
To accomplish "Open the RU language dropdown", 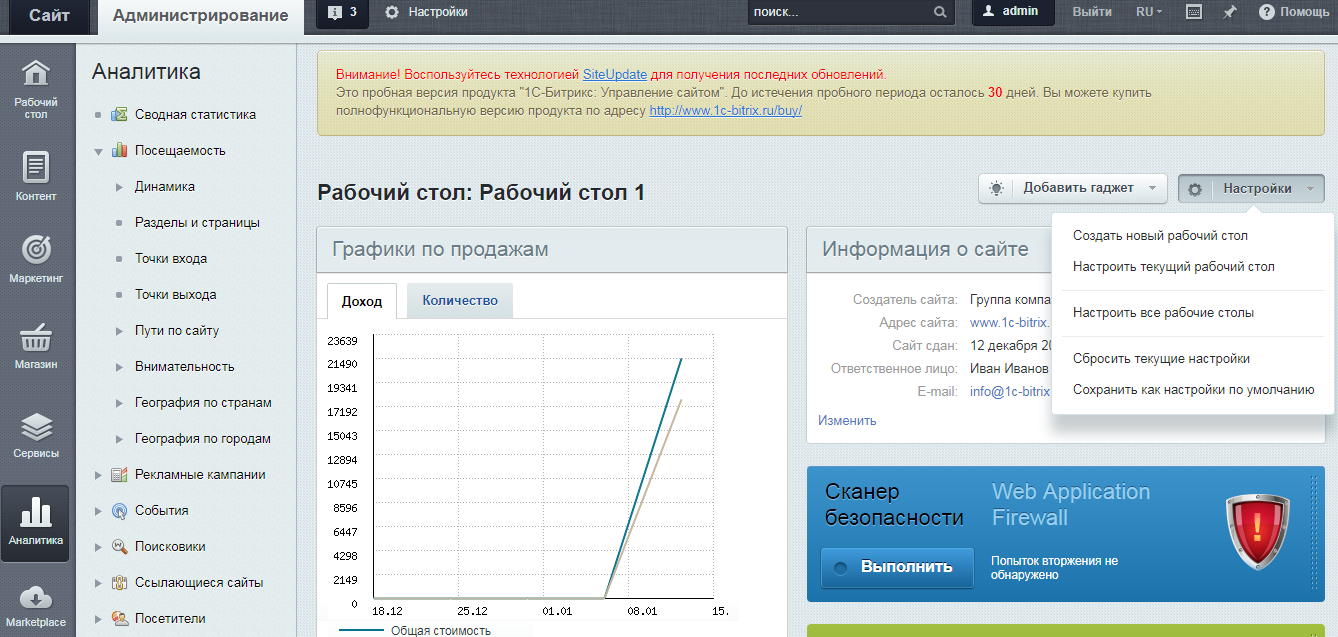I will click(1149, 12).
